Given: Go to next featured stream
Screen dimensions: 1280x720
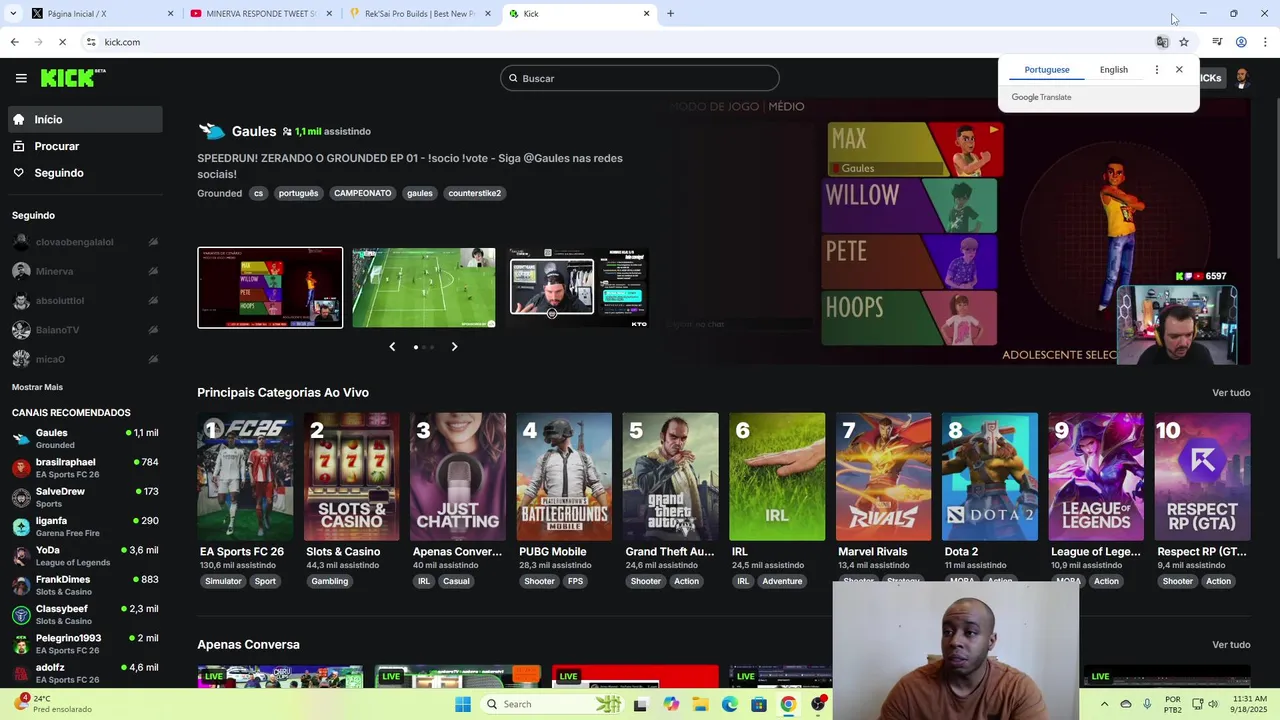Looking at the screenshot, I should coord(454,347).
